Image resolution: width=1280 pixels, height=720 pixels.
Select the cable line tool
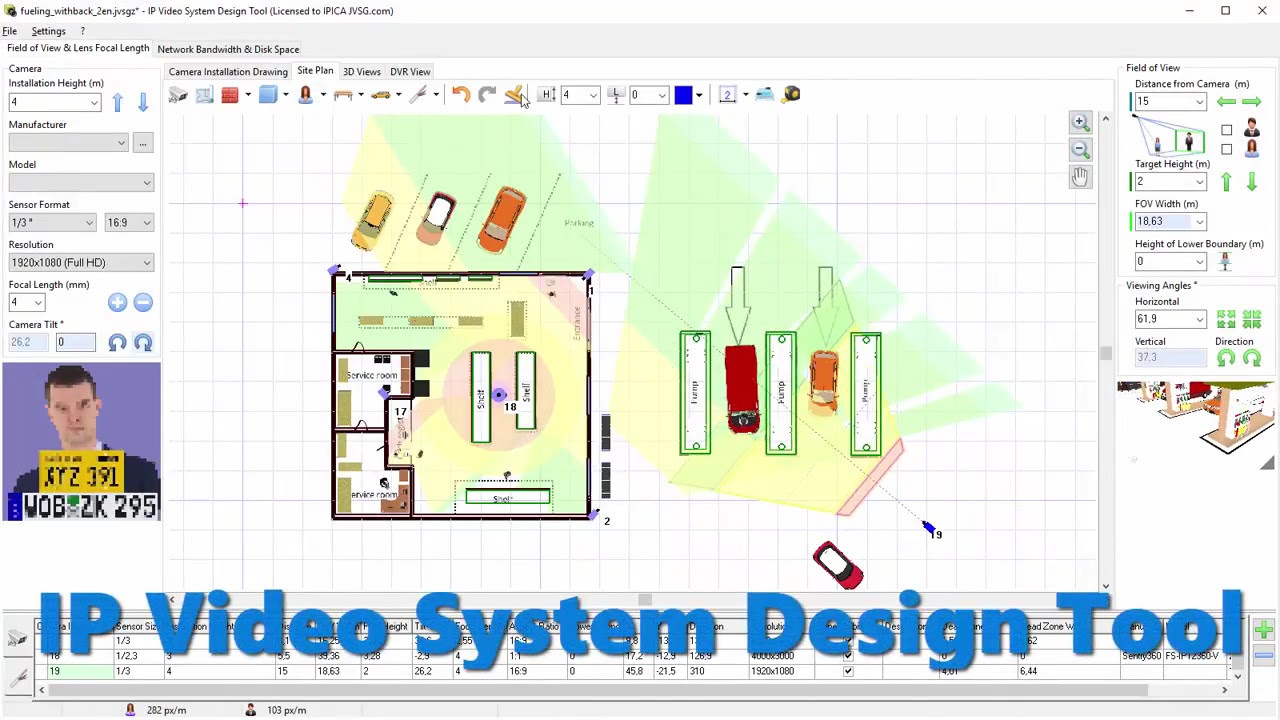coord(419,95)
